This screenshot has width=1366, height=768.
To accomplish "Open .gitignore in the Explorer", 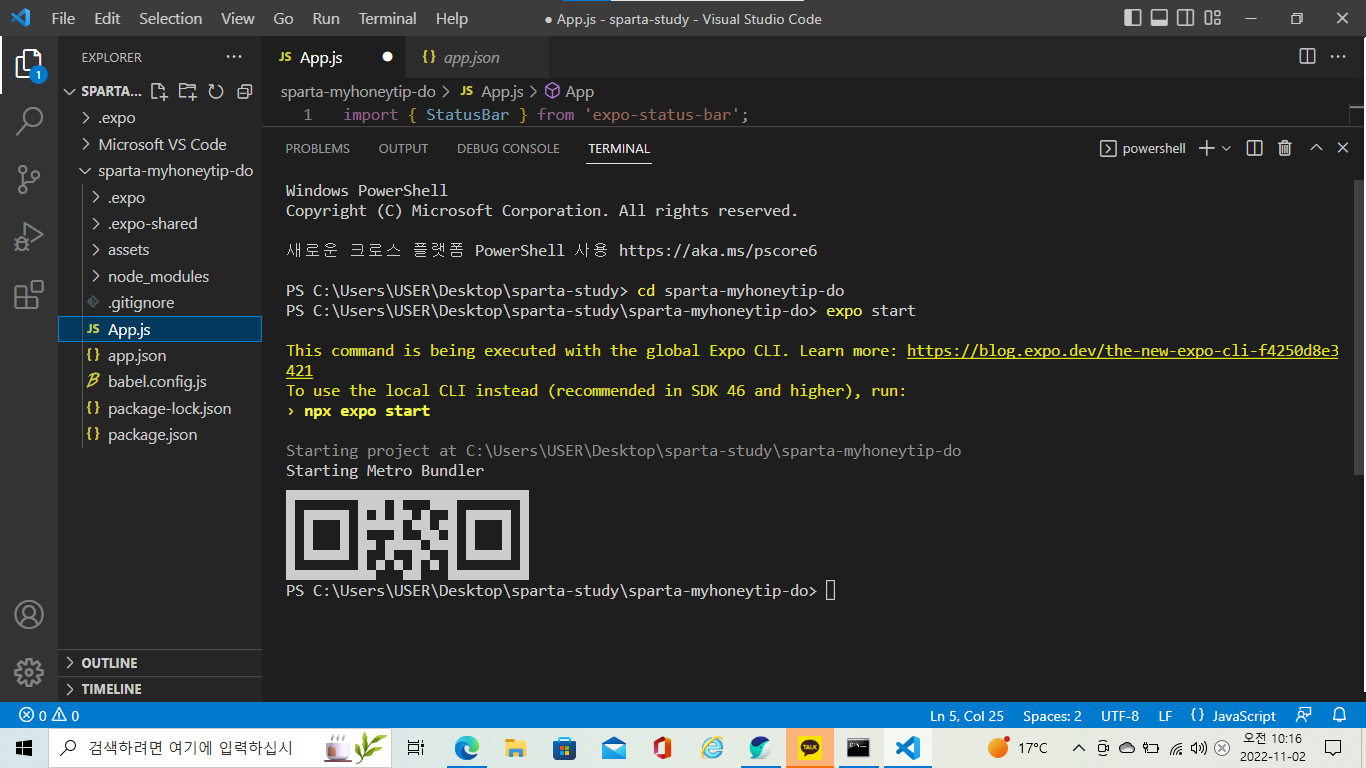I will click(x=160, y=302).
